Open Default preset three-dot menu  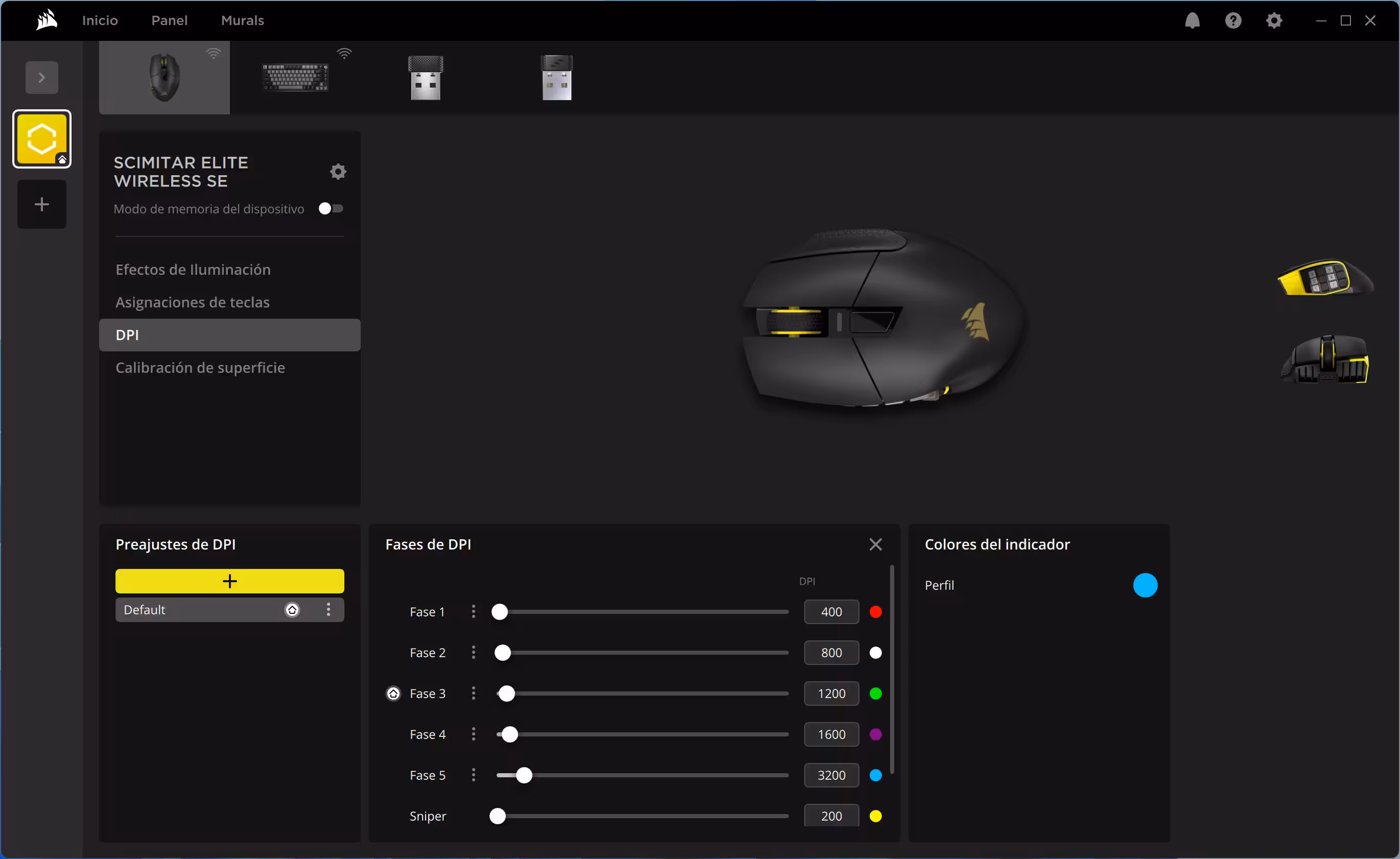click(x=328, y=610)
